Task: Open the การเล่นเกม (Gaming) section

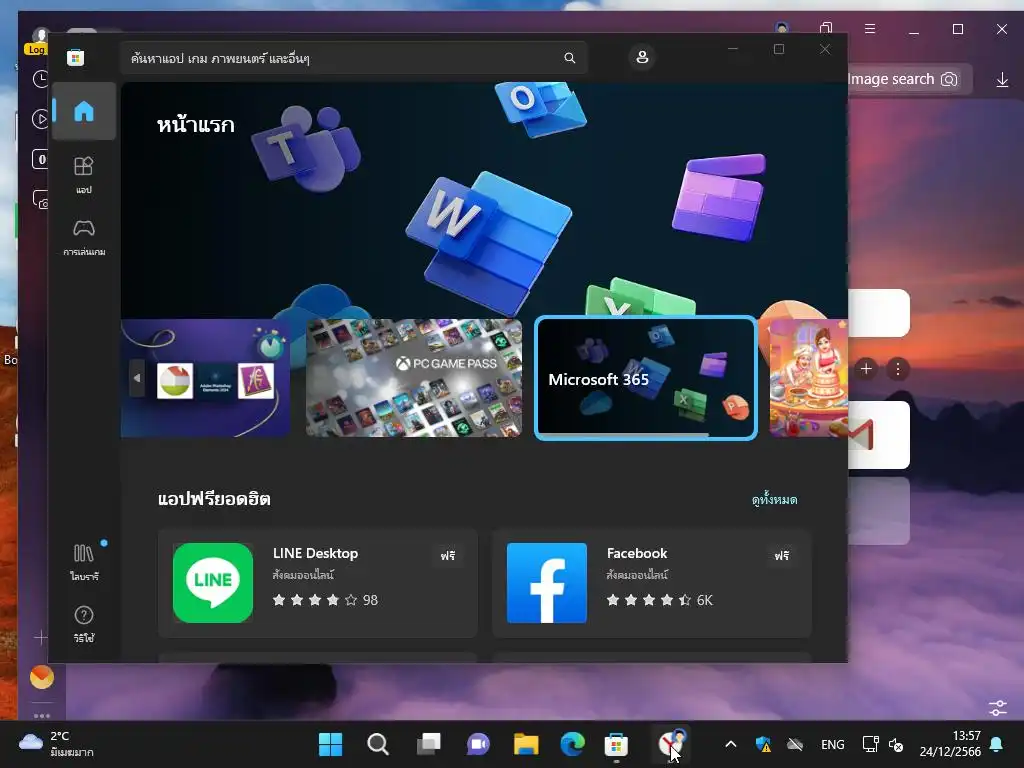Action: (84, 237)
